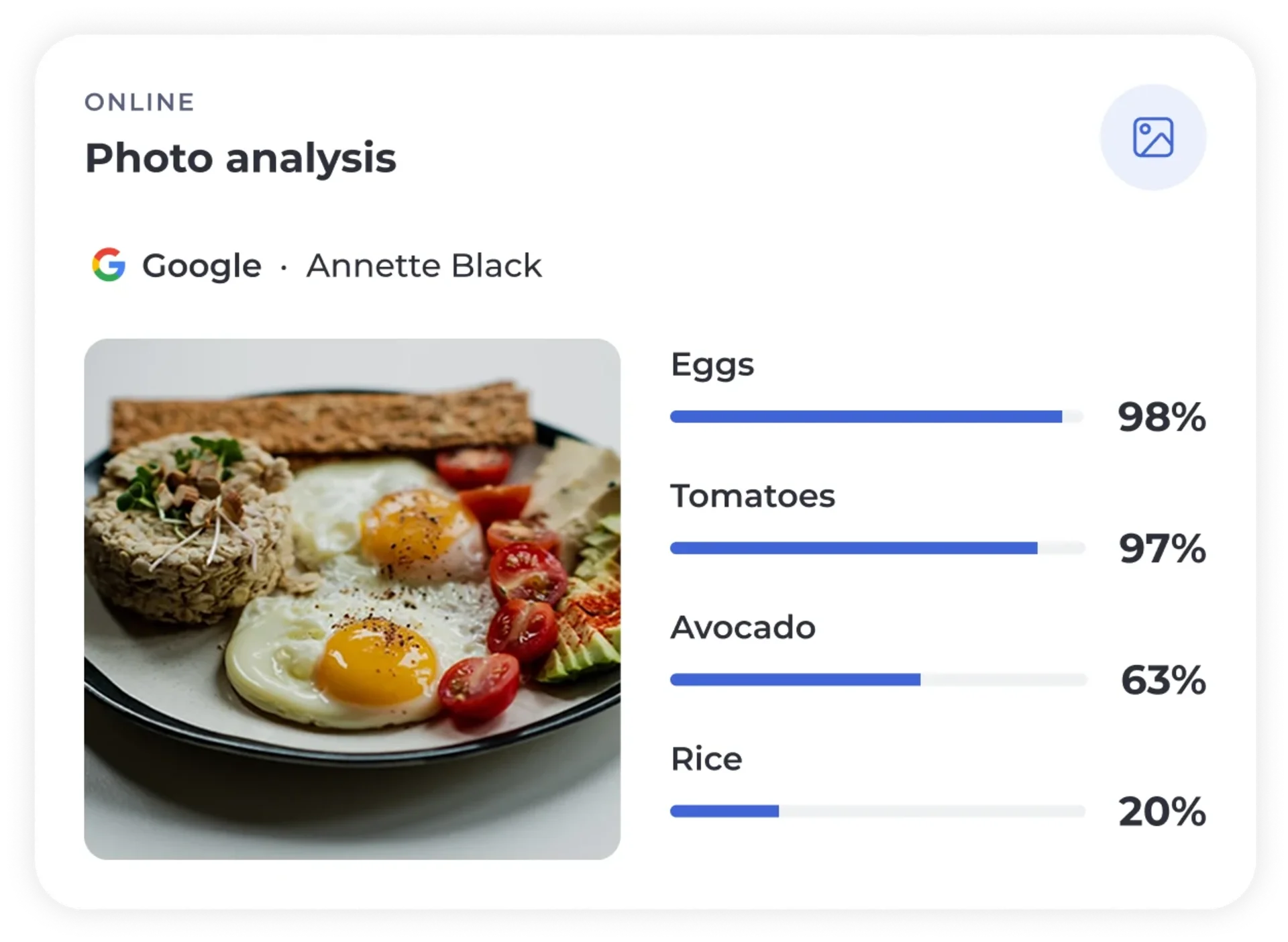
Task: Select the Eggs label
Action: coord(712,366)
